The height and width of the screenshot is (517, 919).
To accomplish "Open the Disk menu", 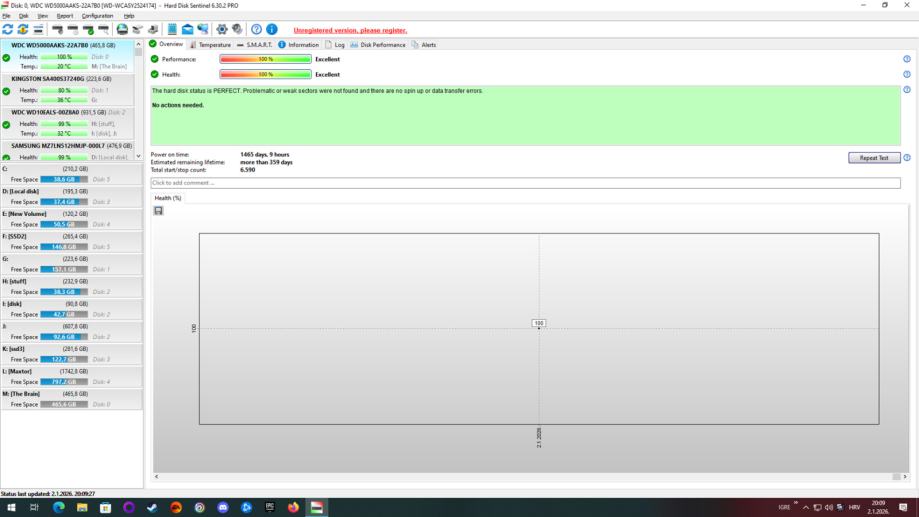I will [x=23, y=16].
